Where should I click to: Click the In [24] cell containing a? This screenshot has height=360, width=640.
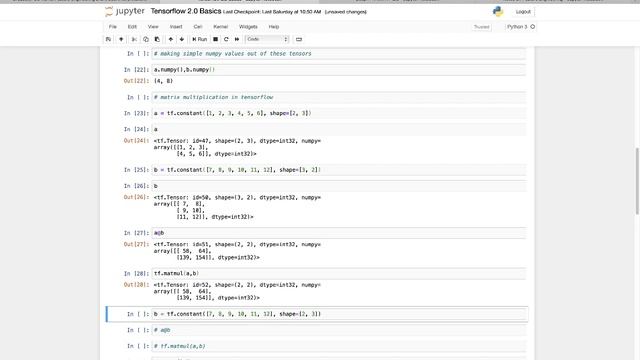pyautogui.click(x=339, y=129)
